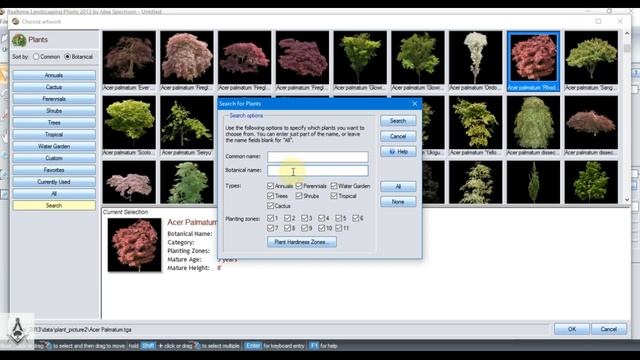The image size is (640, 360).
Task: Close the Search for Plants dialog
Action: tap(415, 104)
